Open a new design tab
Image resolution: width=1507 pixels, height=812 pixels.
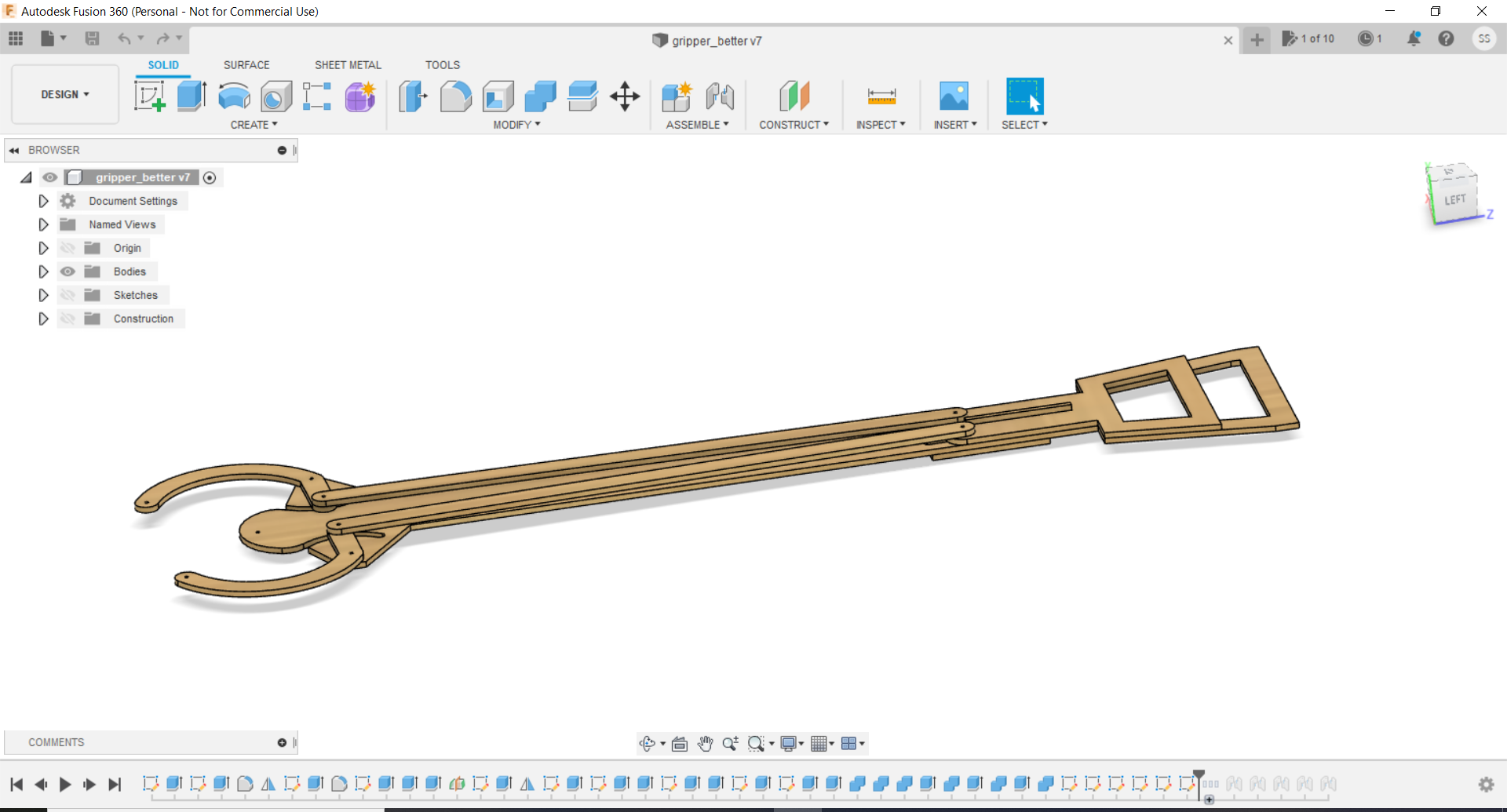1257,39
